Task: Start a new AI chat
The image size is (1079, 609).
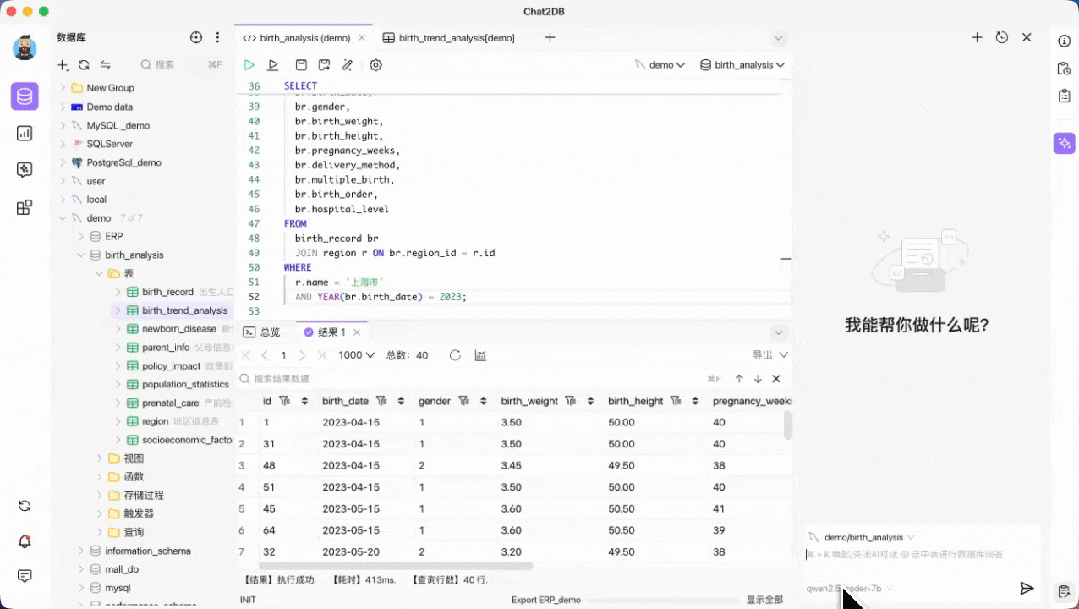Action: click(x=977, y=37)
